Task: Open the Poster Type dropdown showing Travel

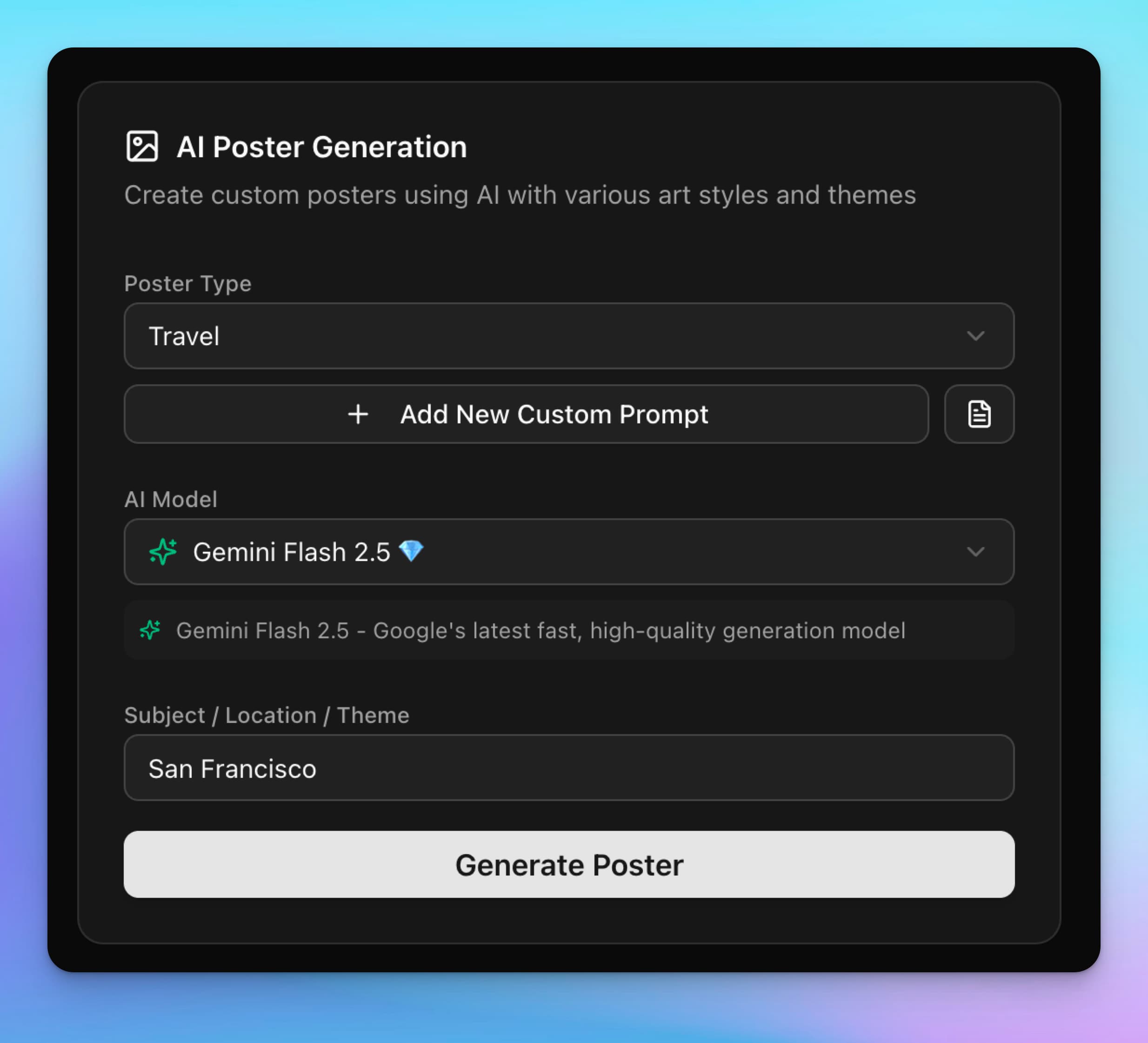Action: click(x=569, y=336)
